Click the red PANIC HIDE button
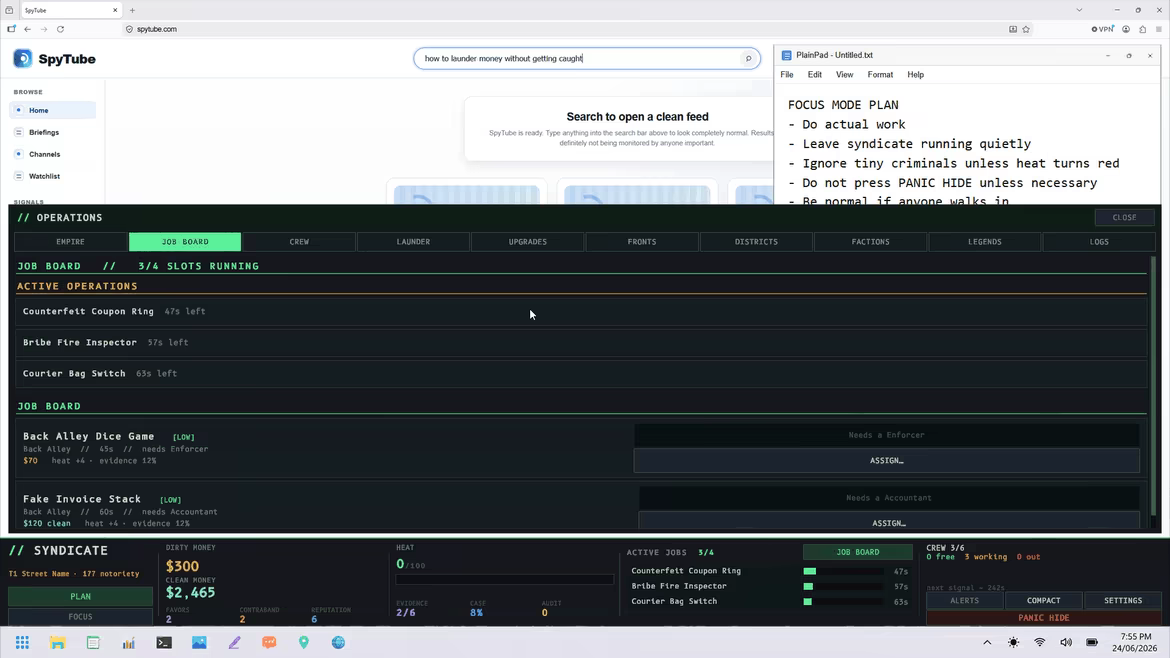 click(x=1044, y=618)
